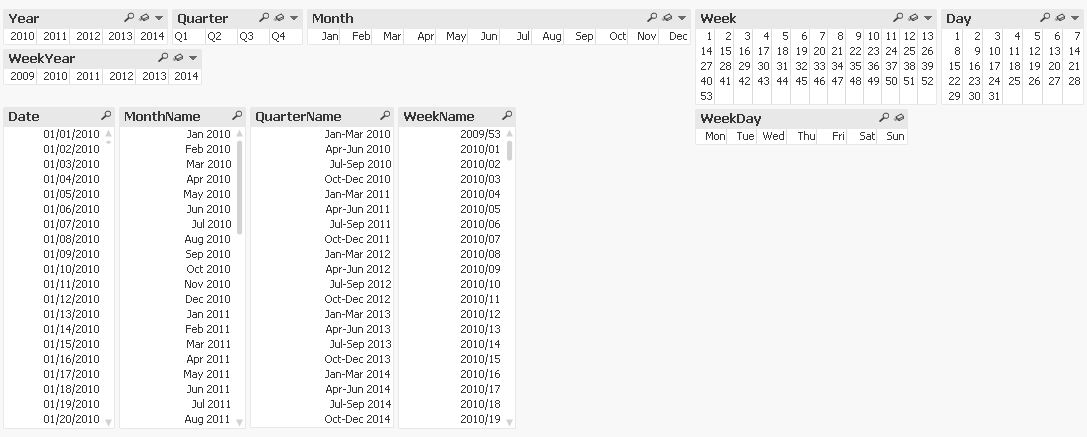This screenshot has width=1087, height=437.
Task: Select Q3 in the Quarter list
Action: (246, 36)
